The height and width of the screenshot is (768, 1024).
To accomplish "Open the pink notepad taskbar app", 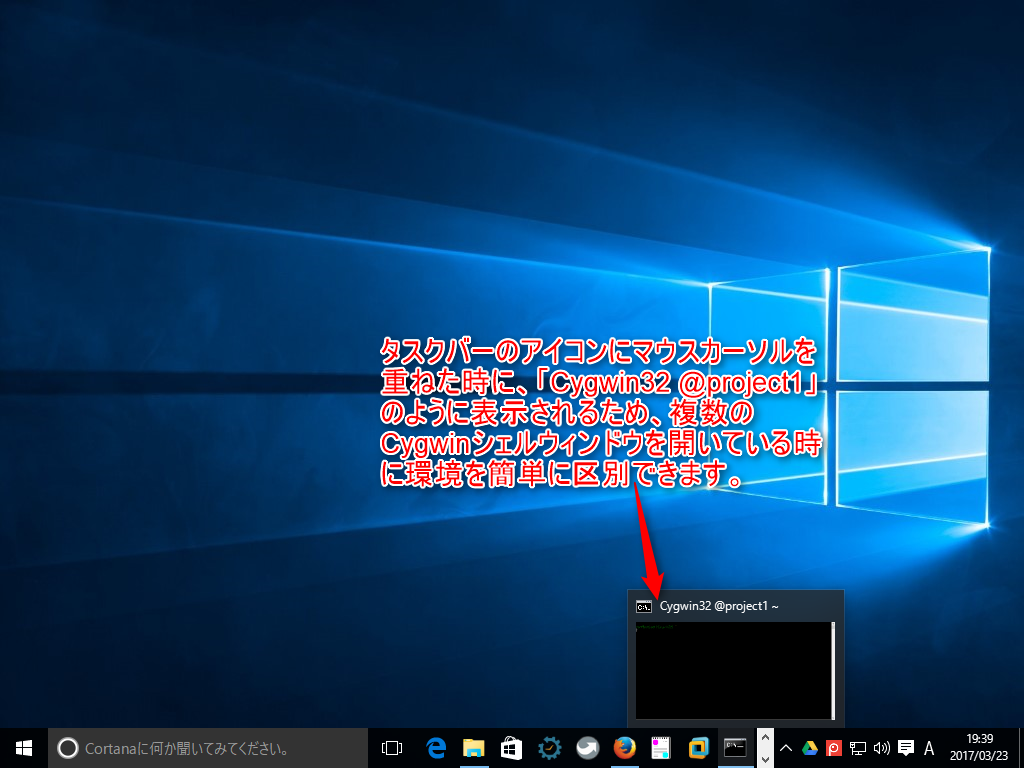I will [x=661, y=747].
